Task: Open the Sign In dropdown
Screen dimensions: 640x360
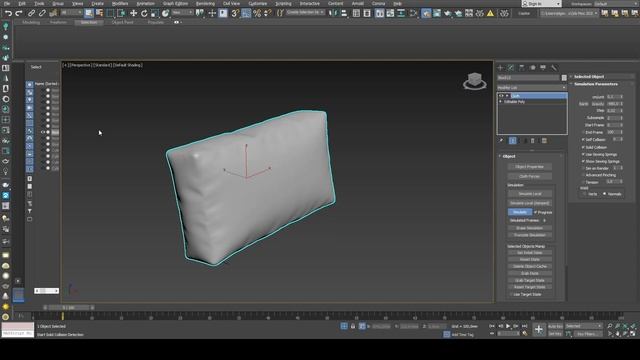Action: 541,4
